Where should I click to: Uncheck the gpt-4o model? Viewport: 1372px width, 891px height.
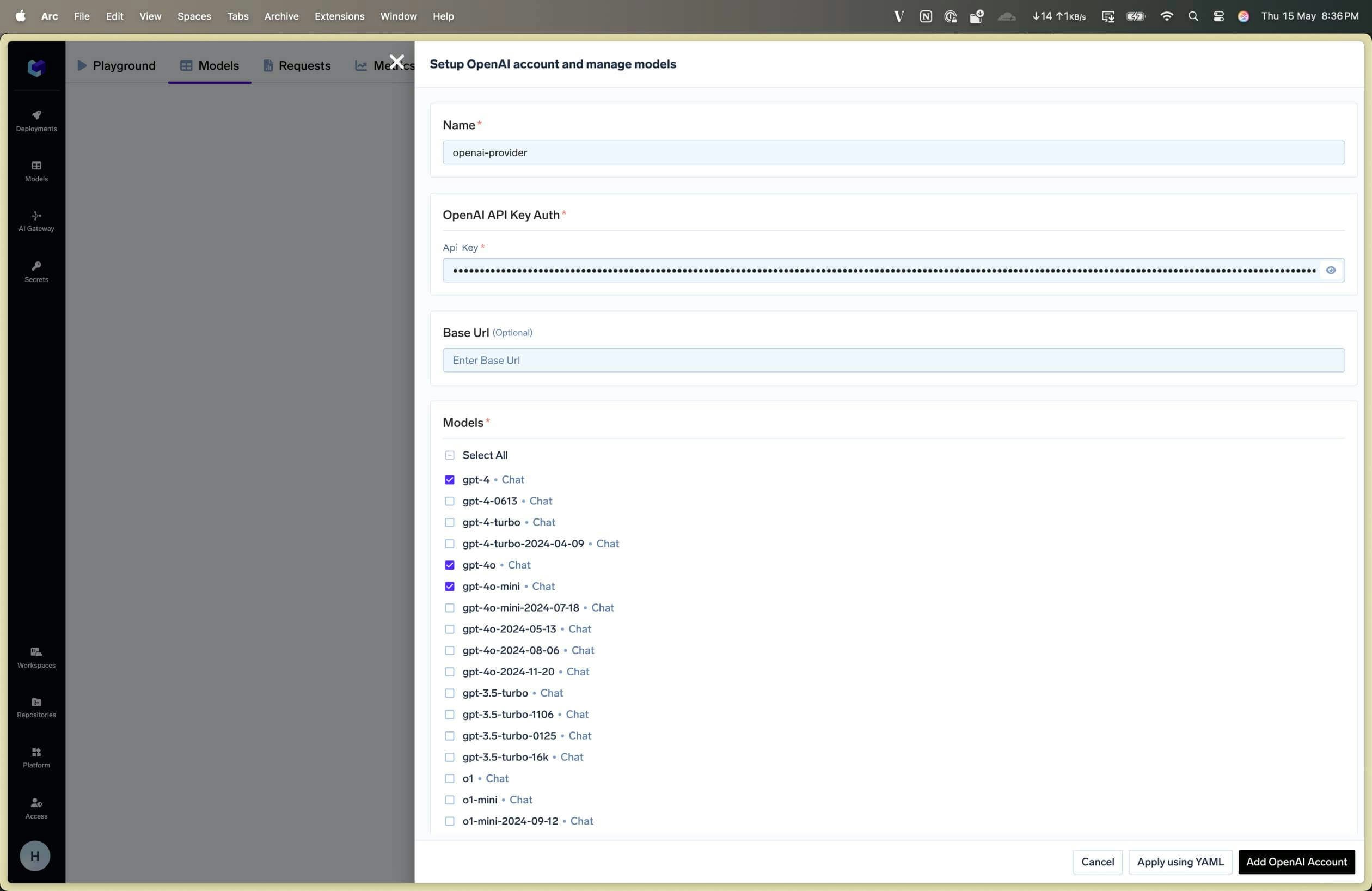coord(450,565)
